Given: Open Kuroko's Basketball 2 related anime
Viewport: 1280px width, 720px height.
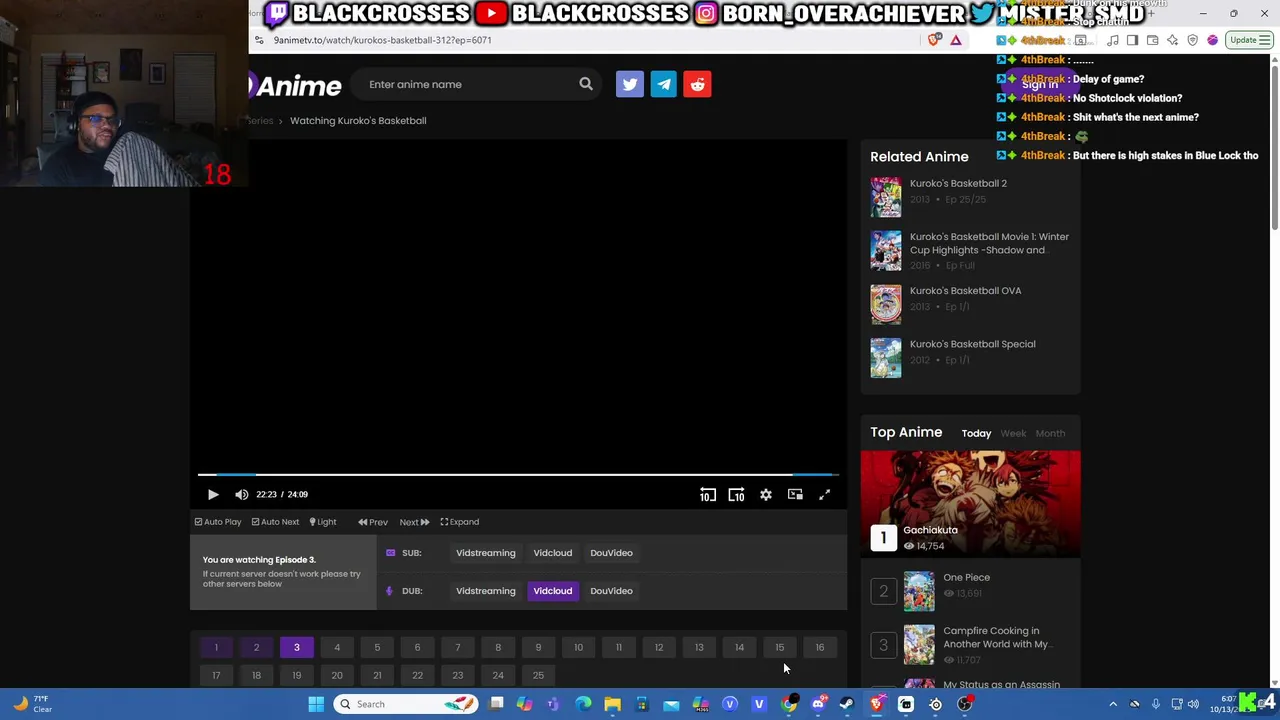Looking at the screenshot, I should point(958,183).
